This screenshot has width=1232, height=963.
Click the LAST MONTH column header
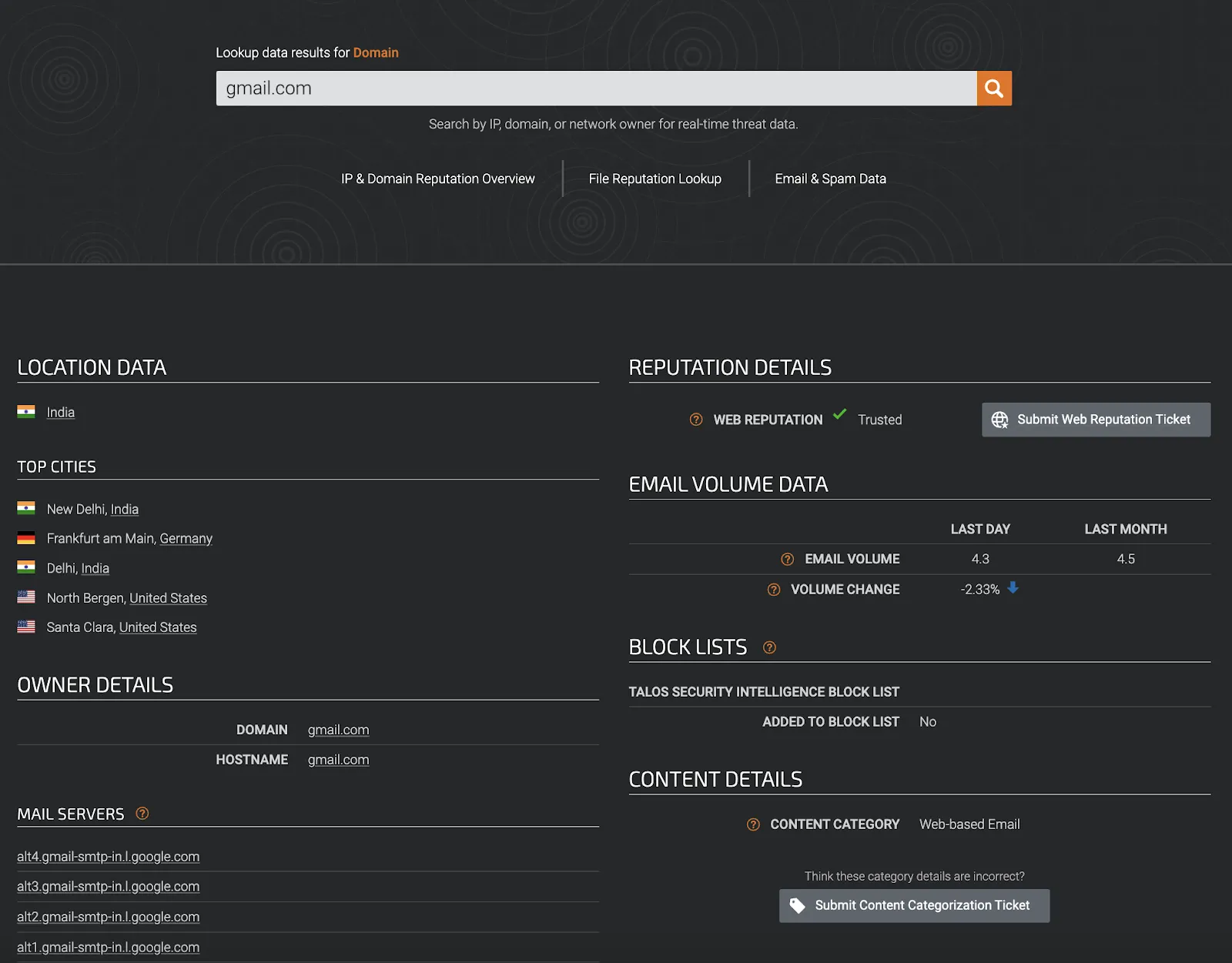point(1126,530)
